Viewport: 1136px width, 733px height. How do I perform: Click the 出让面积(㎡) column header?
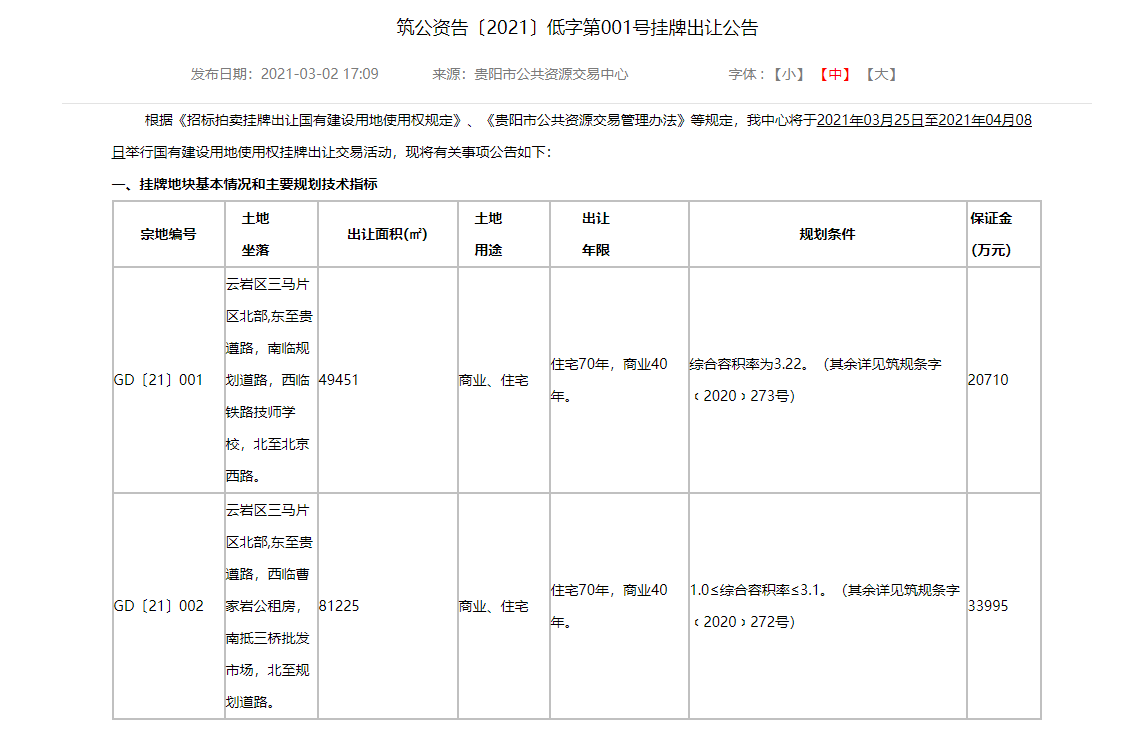pos(388,234)
